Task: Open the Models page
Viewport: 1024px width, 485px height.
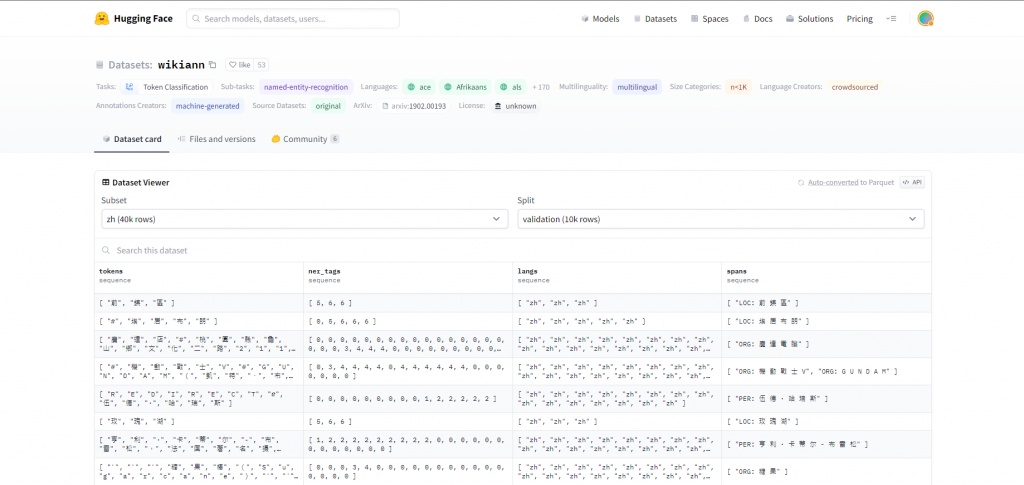Action: click(600, 19)
